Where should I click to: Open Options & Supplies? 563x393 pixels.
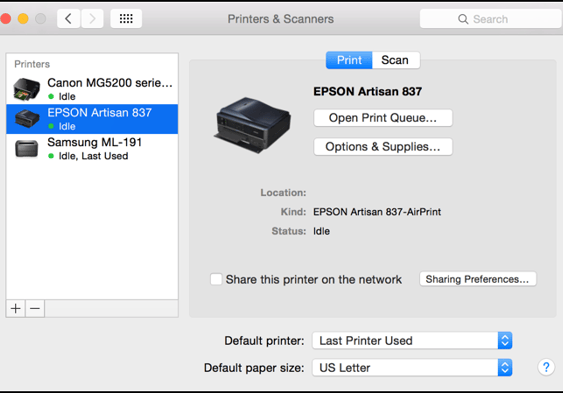[x=383, y=147]
